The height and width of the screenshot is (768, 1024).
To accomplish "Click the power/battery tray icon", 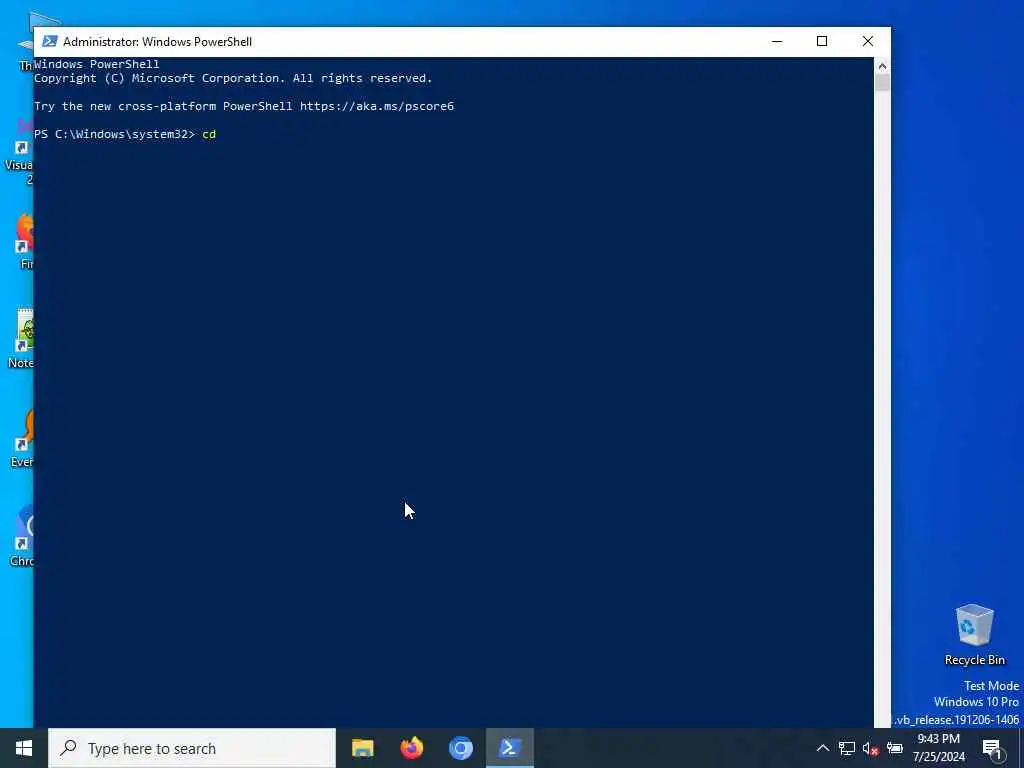I will click(x=895, y=748).
